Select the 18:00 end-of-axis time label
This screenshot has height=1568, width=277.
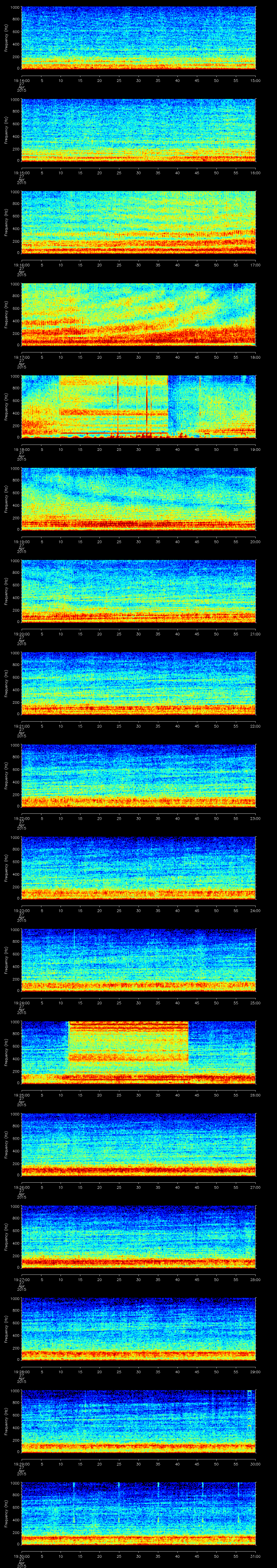click(256, 357)
